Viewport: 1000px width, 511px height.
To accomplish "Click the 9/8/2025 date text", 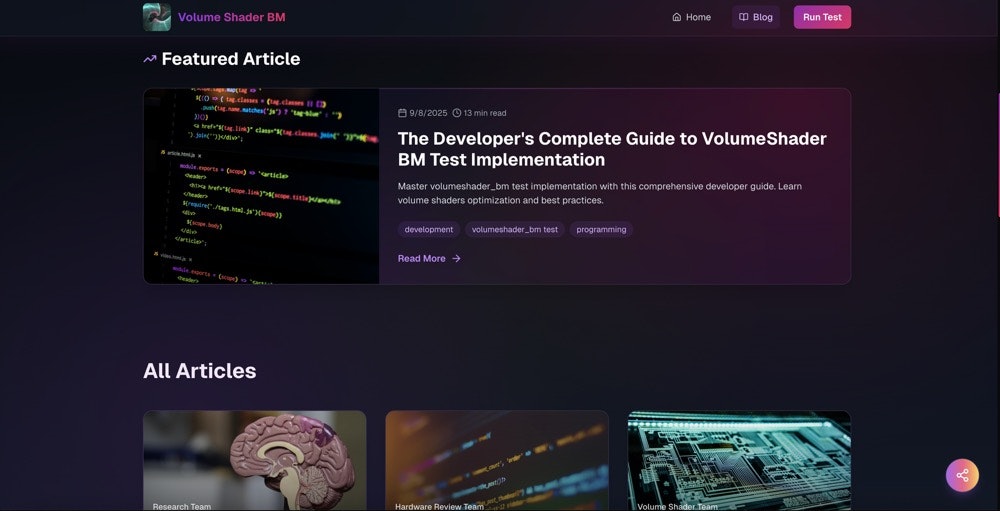I will point(429,113).
